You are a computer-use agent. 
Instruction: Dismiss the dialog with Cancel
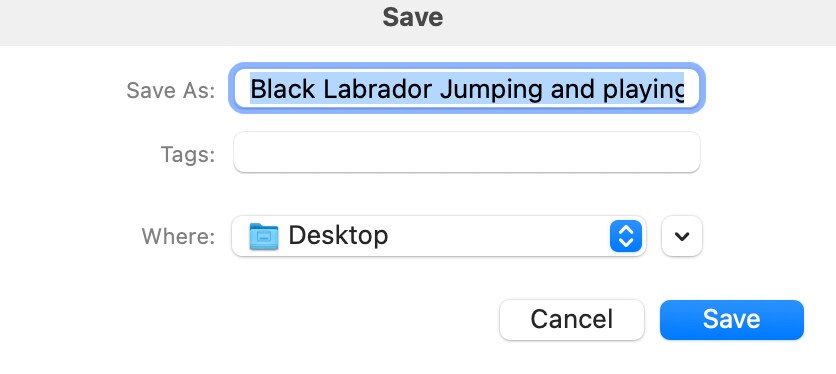coord(572,320)
